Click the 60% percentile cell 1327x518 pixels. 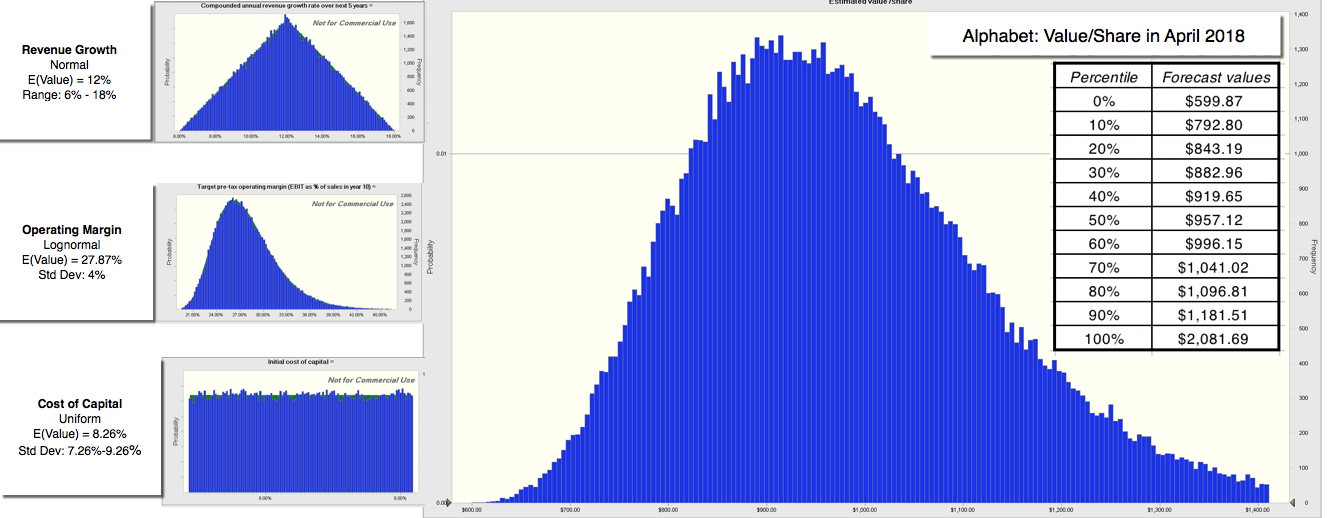click(1103, 243)
